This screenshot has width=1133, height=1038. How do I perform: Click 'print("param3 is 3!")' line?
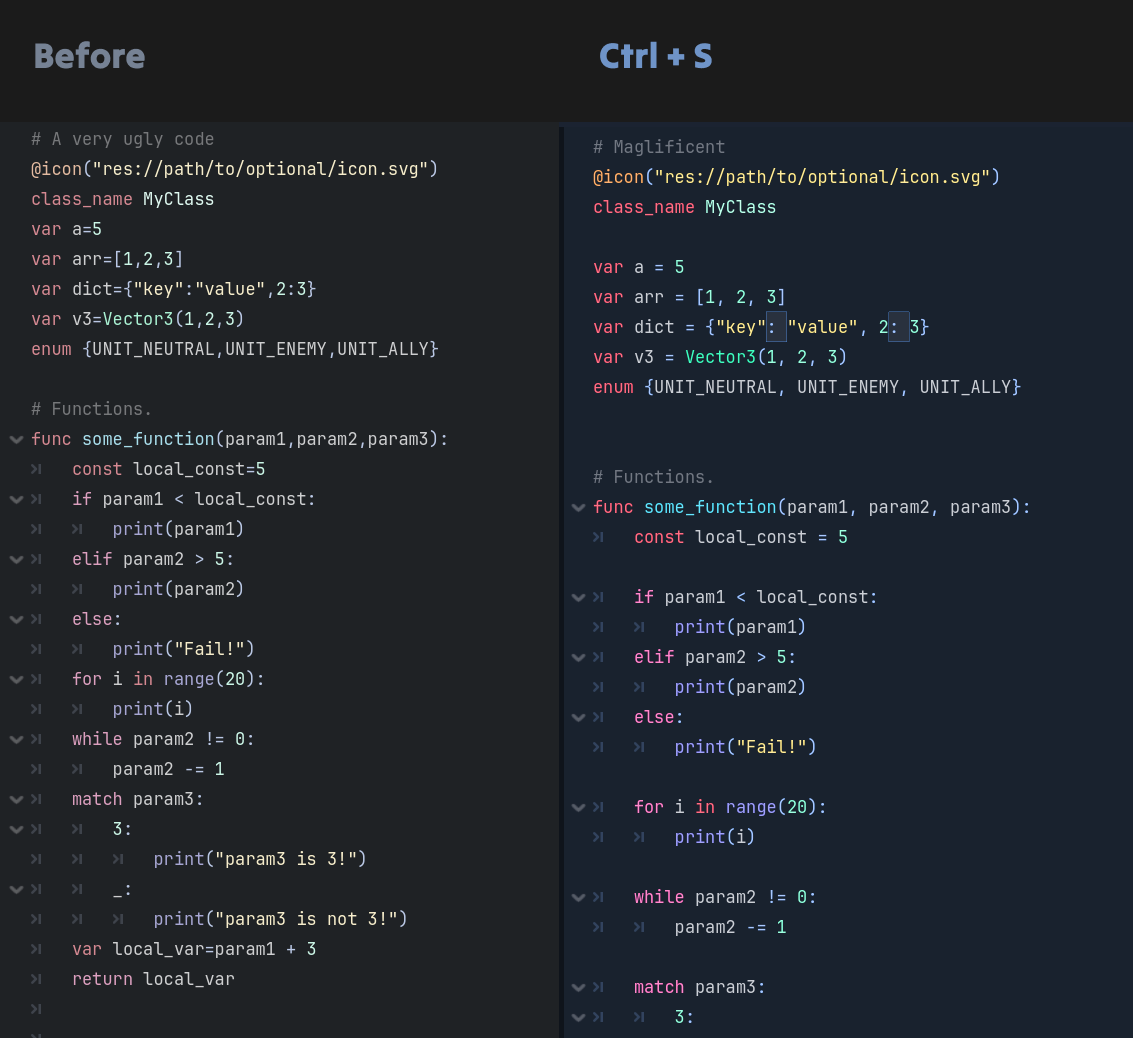point(260,860)
